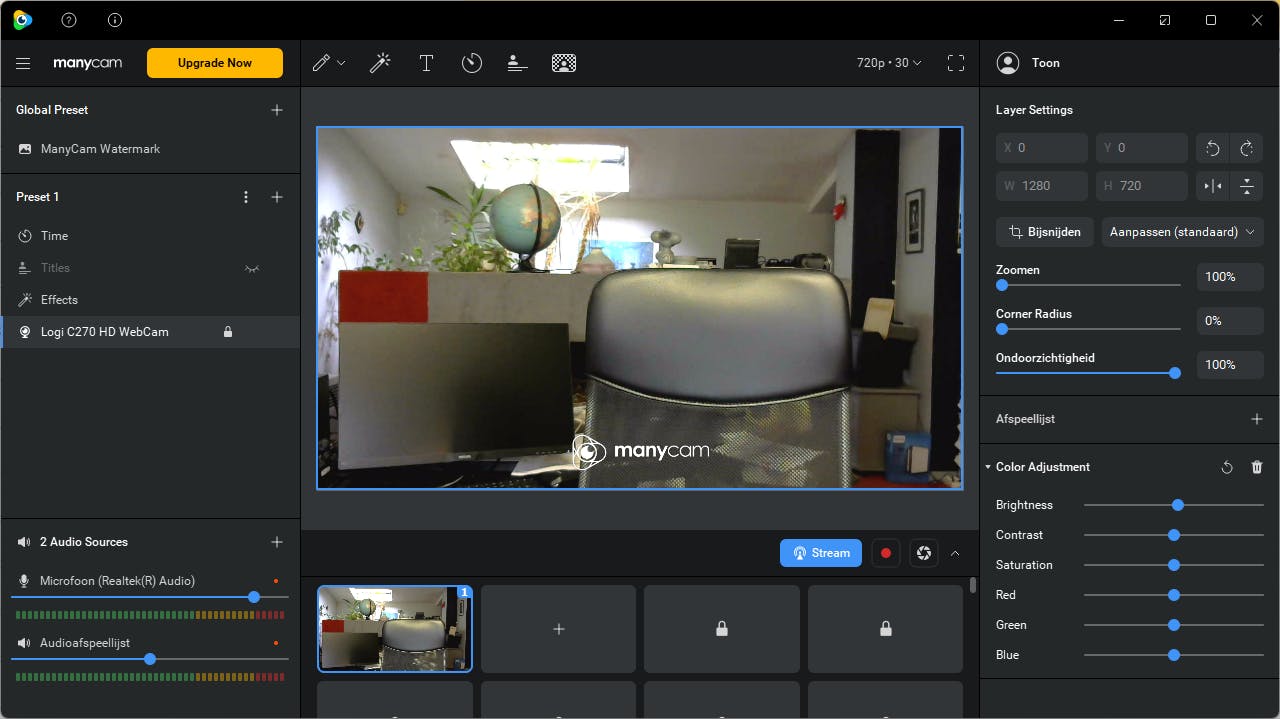Open the help question mark icon

[x=69, y=20]
